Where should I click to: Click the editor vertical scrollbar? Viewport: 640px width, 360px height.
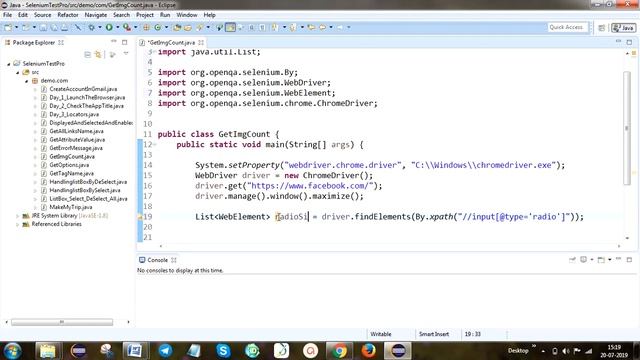click(x=627, y=128)
